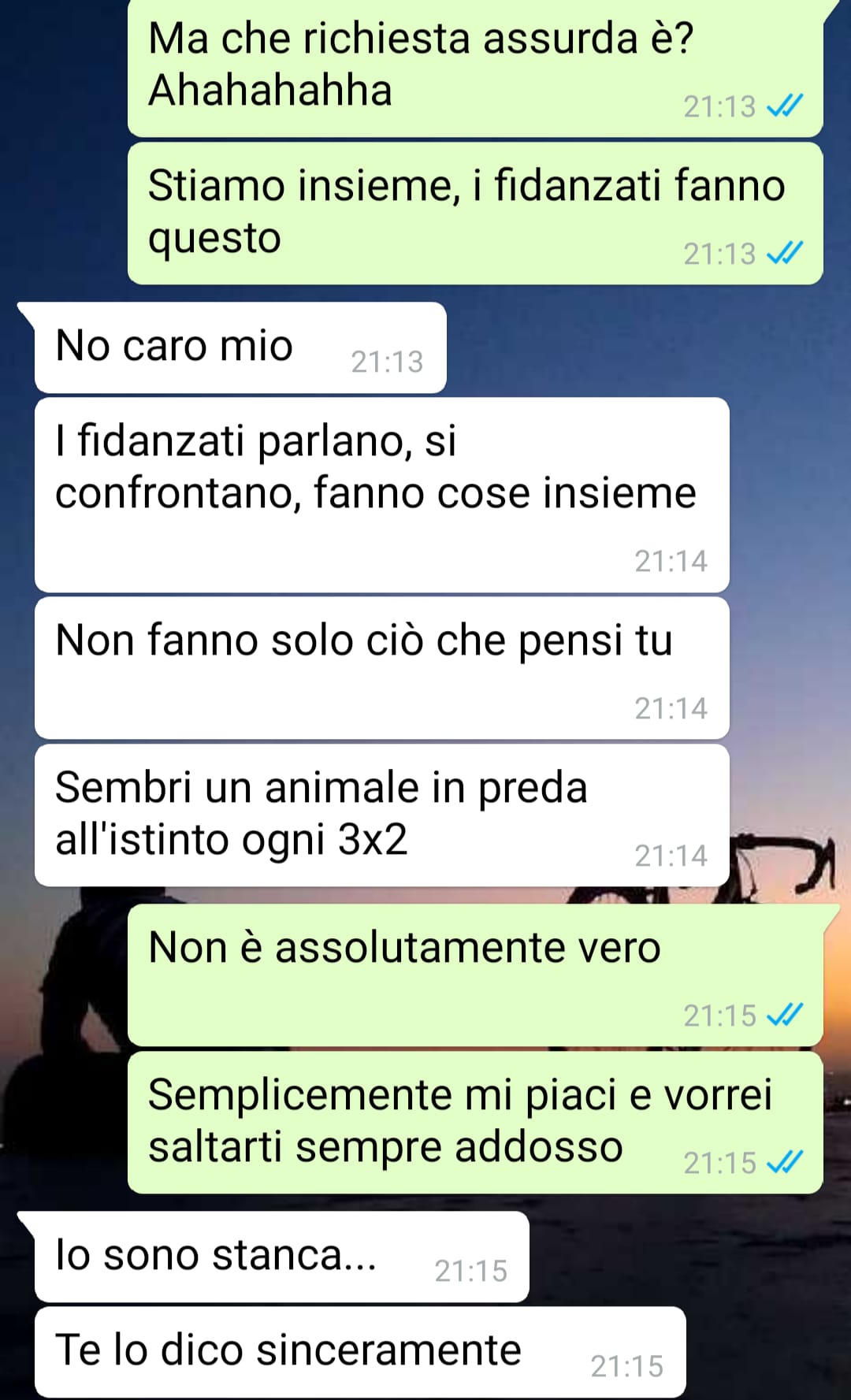Tap blue ticks on 'Non è assolutamente vero' message
Viewport: 851px width, 1400px height.
[785, 1015]
